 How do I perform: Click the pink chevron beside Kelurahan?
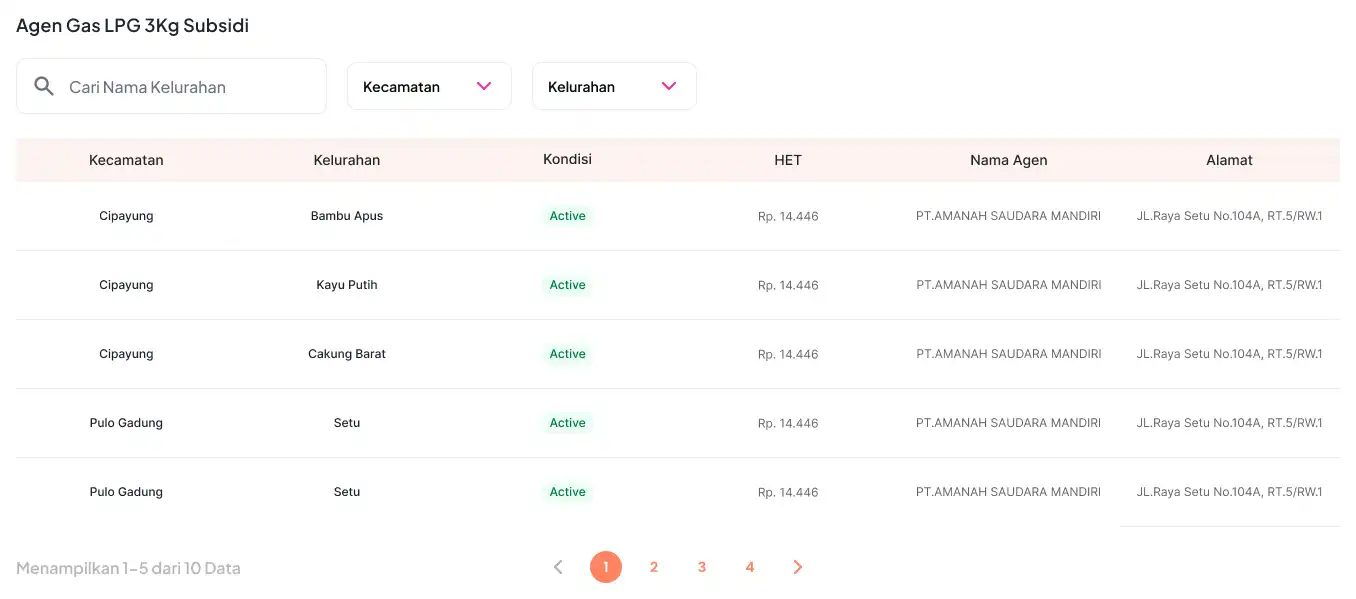click(x=669, y=87)
